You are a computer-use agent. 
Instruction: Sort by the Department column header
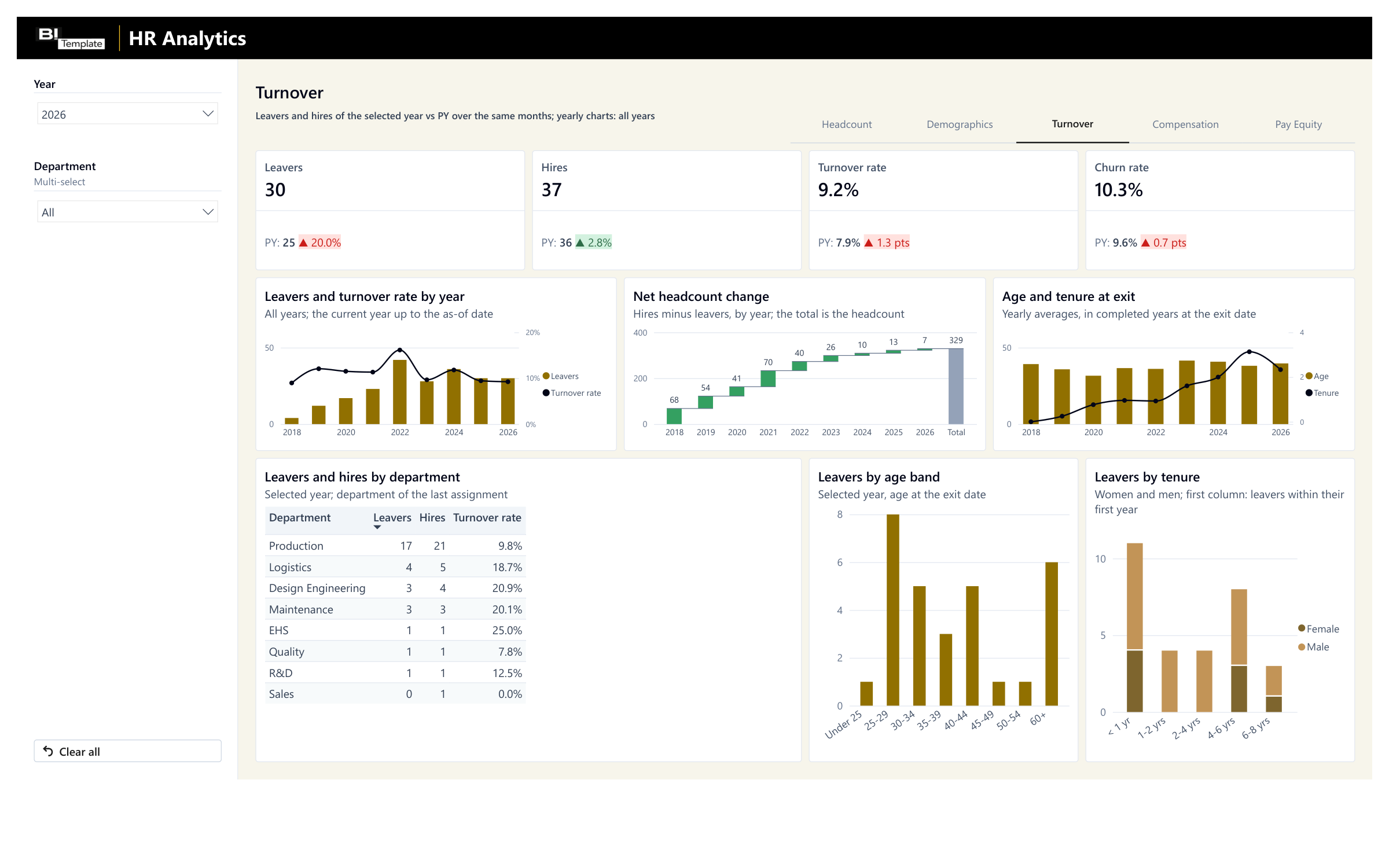[x=300, y=517]
